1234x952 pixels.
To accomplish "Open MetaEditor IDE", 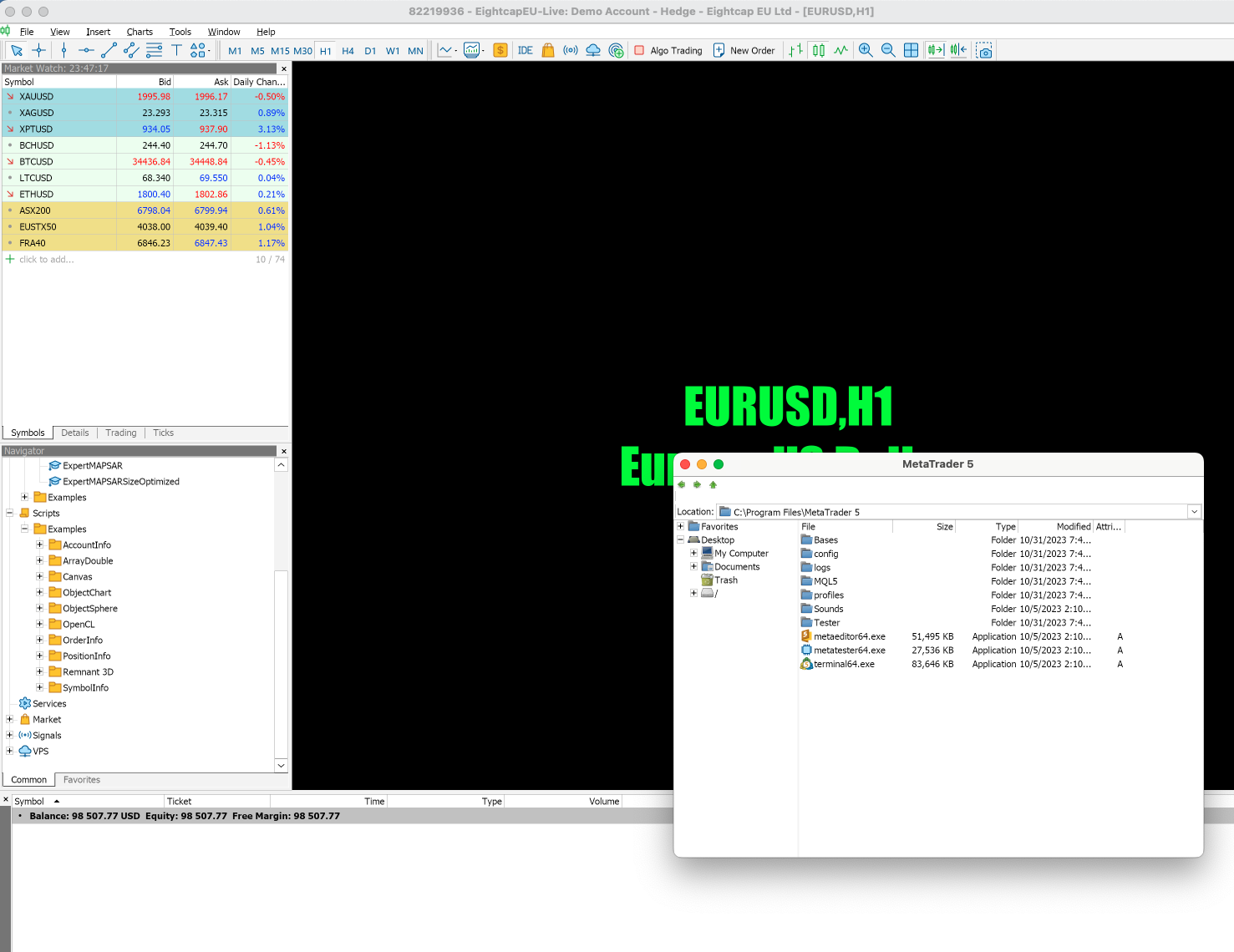I will [x=525, y=51].
